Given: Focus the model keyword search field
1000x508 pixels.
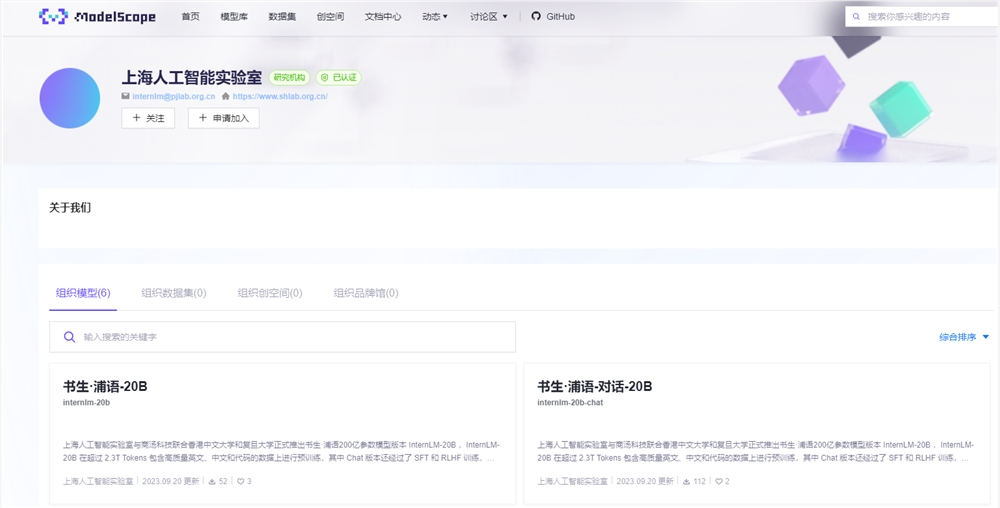Looking at the screenshot, I should pyautogui.click(x=283, y=337).
